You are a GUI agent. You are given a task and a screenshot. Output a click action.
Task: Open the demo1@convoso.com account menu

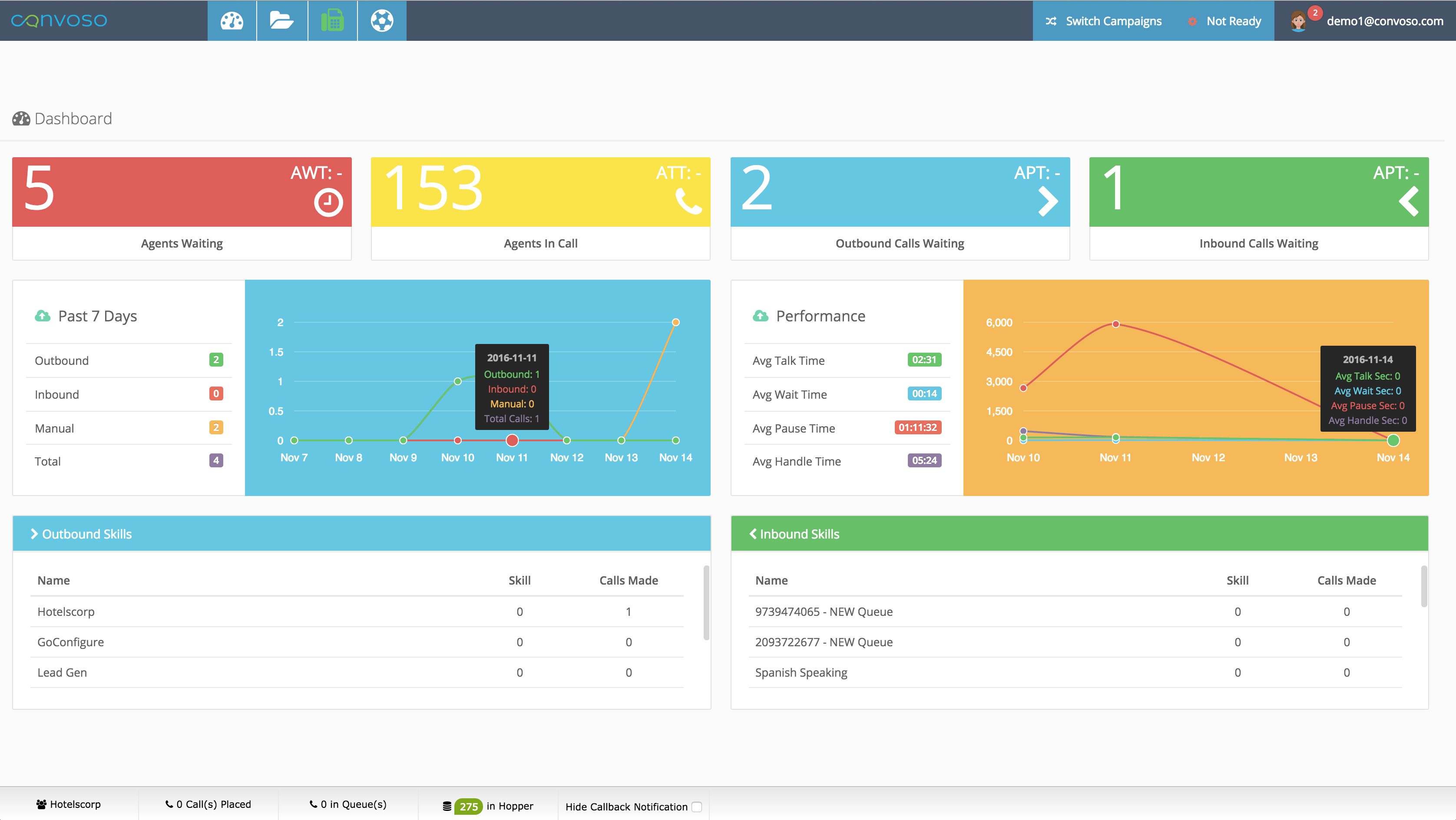click(1384, 21)
